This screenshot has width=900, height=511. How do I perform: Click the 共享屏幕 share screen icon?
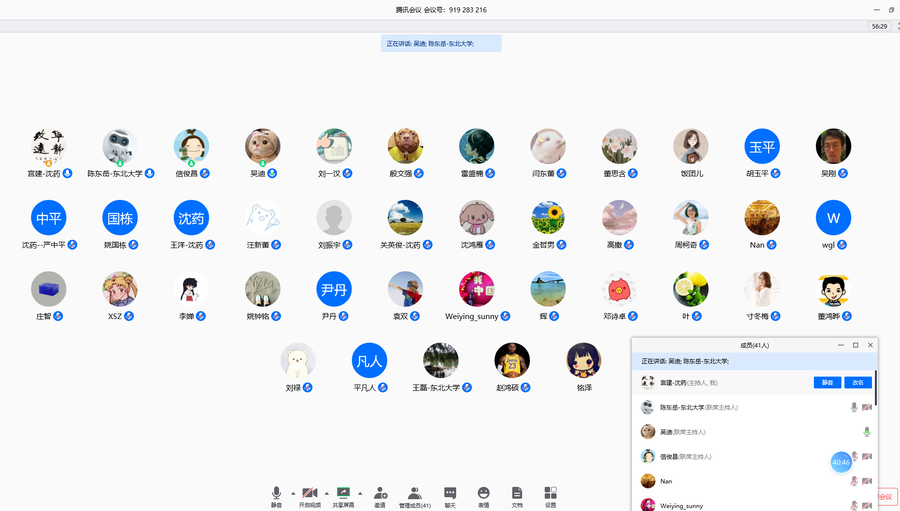(x=343, y=493)
